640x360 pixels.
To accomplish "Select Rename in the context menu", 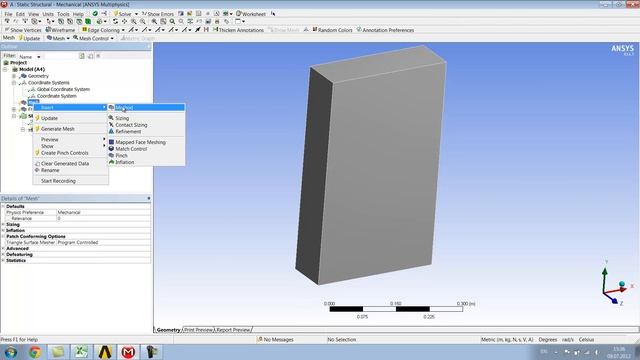I will [x=70, y=170].
